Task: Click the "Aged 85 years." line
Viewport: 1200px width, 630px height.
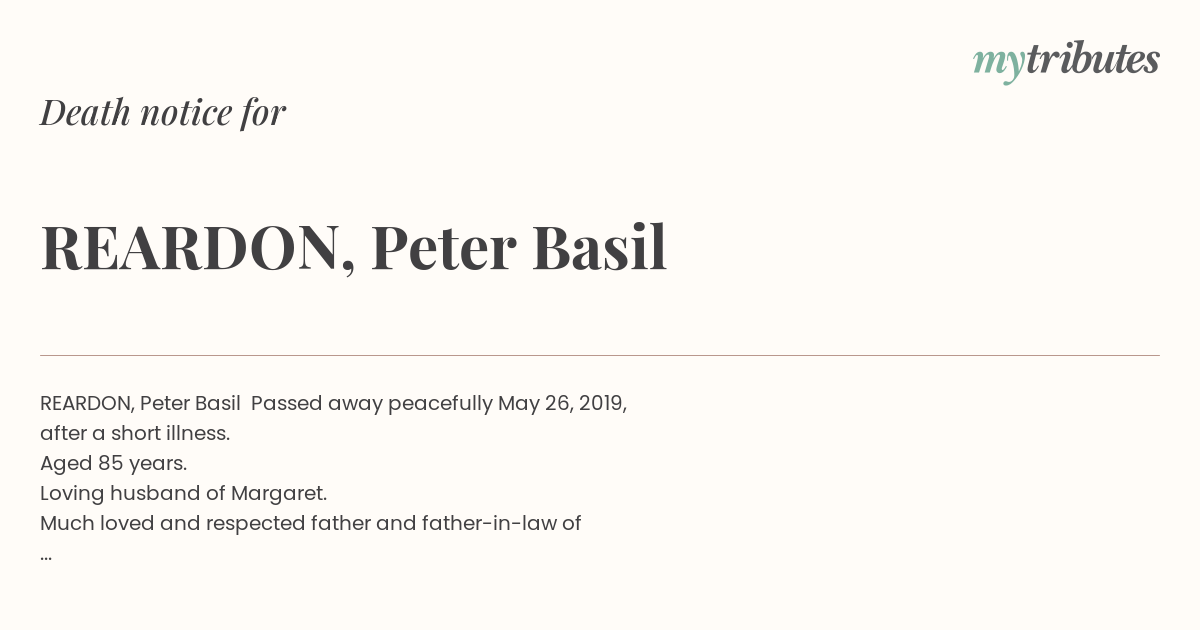Action: [x=114, y=463]
